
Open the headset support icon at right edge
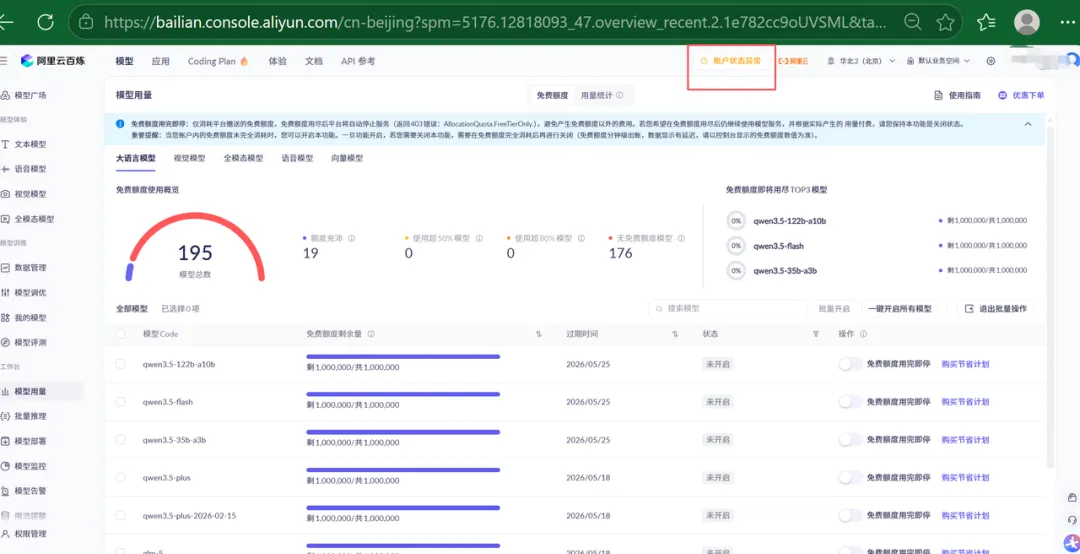pyautogui.click(x=1072, y=518)
